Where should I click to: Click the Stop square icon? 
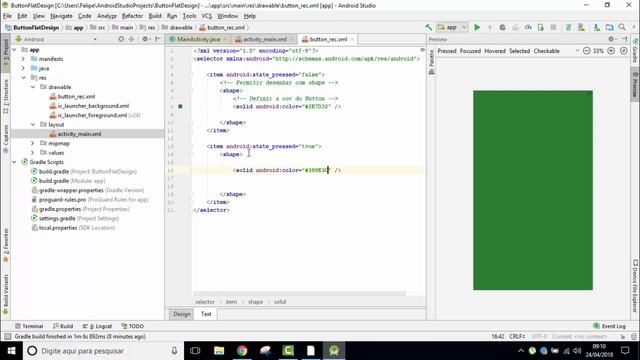pos(553,27)
